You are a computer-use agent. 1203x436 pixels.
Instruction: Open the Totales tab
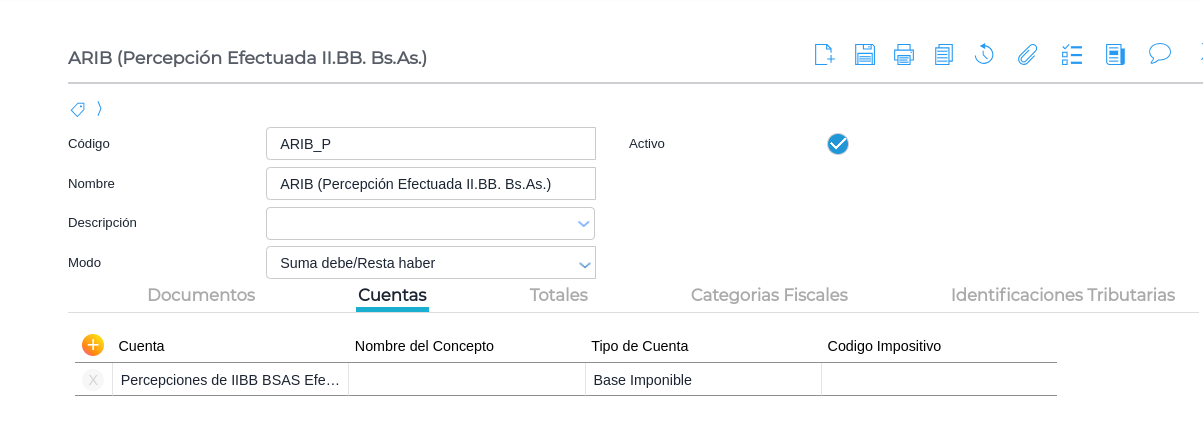coord(558,295)
